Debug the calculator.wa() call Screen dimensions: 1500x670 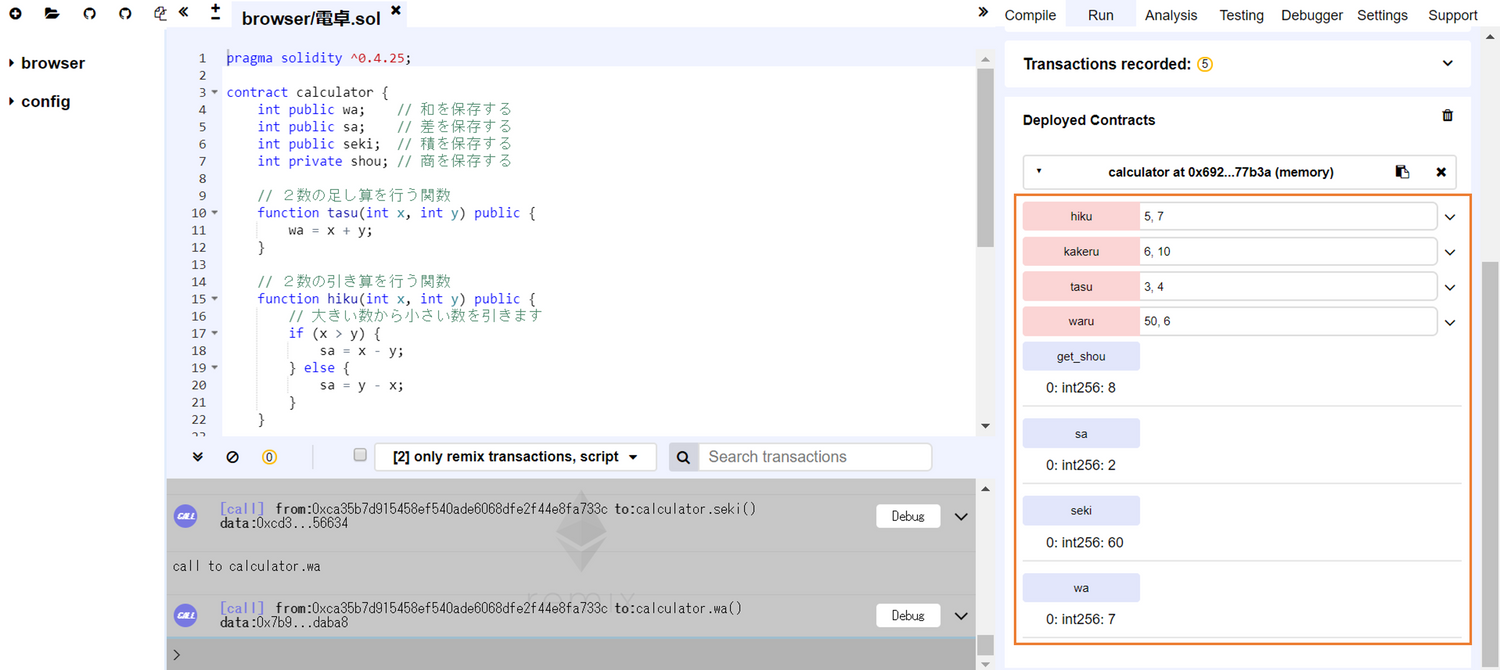pos(908,615)
